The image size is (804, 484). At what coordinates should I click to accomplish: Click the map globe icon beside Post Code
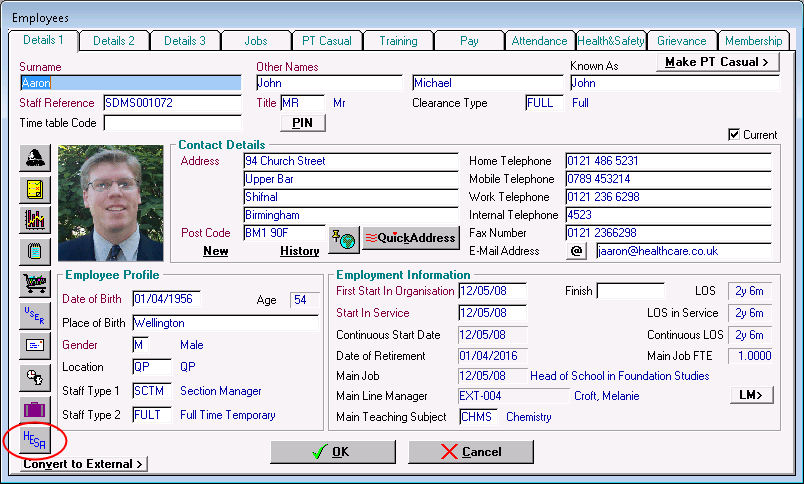pyautogui.click(x=344, y=239)
